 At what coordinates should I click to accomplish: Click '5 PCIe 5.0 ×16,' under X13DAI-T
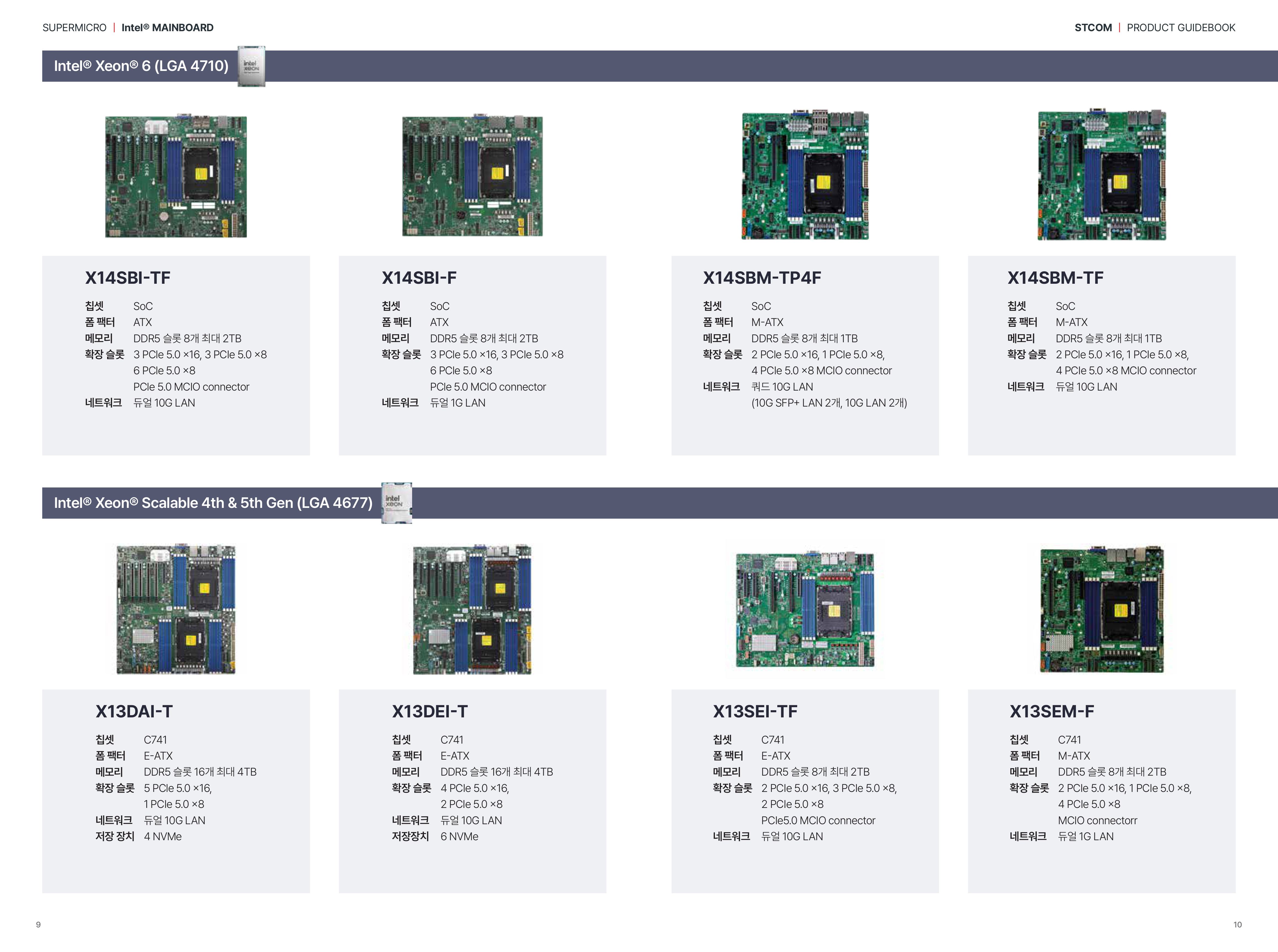tap(177, 788)
